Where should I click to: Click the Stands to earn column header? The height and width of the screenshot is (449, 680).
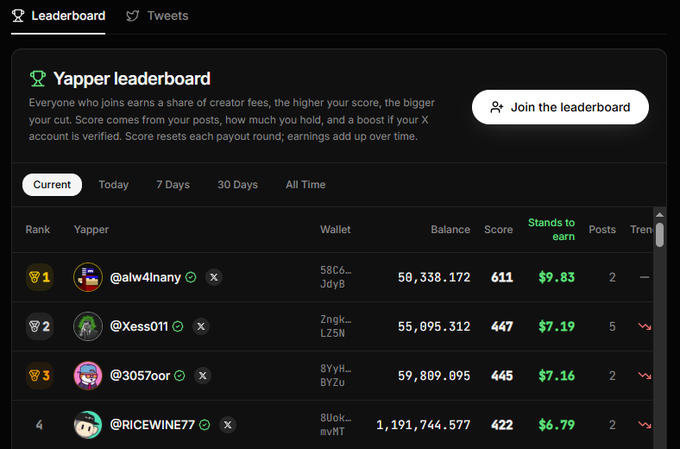point(551,229)
